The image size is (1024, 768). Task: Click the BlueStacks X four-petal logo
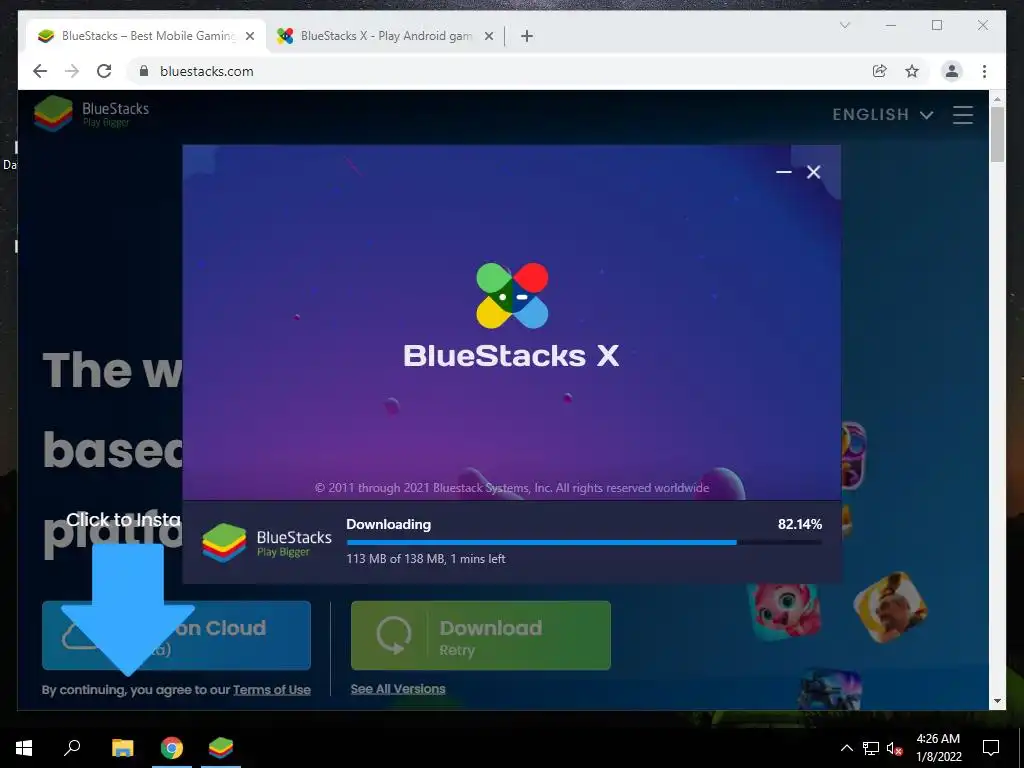click(512, 295)
